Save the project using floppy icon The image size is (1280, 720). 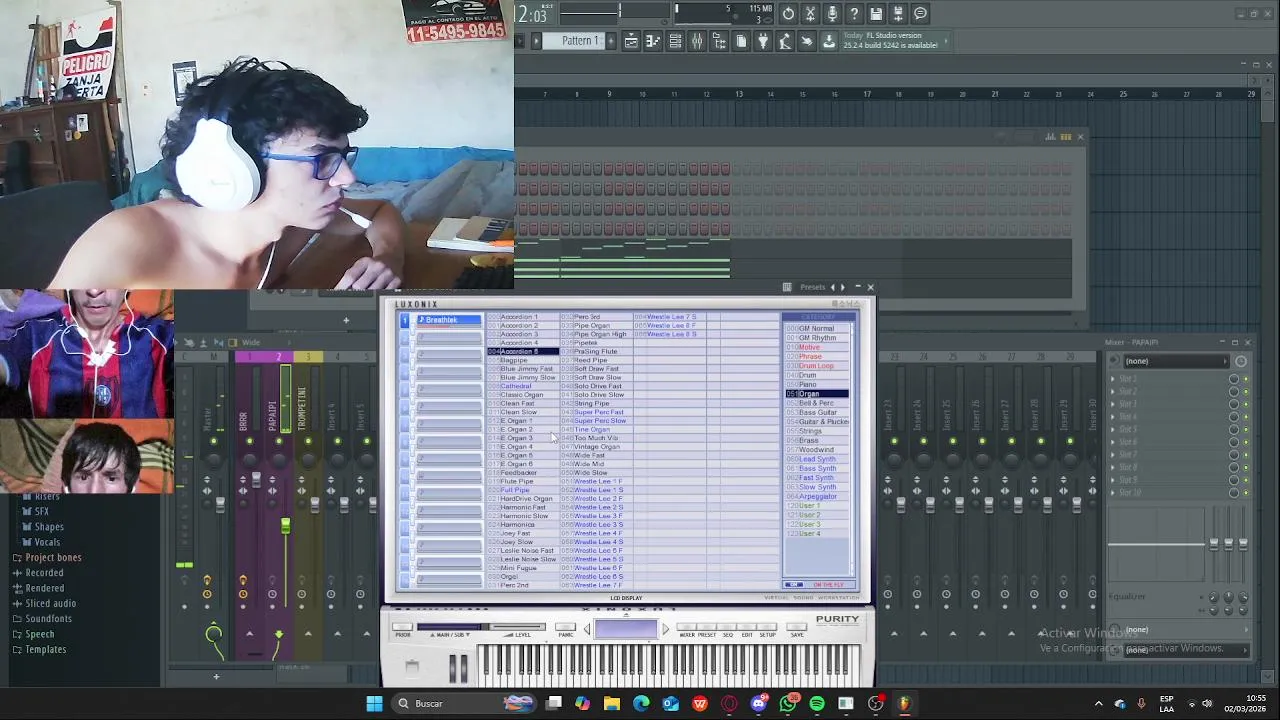pos(876,13)
